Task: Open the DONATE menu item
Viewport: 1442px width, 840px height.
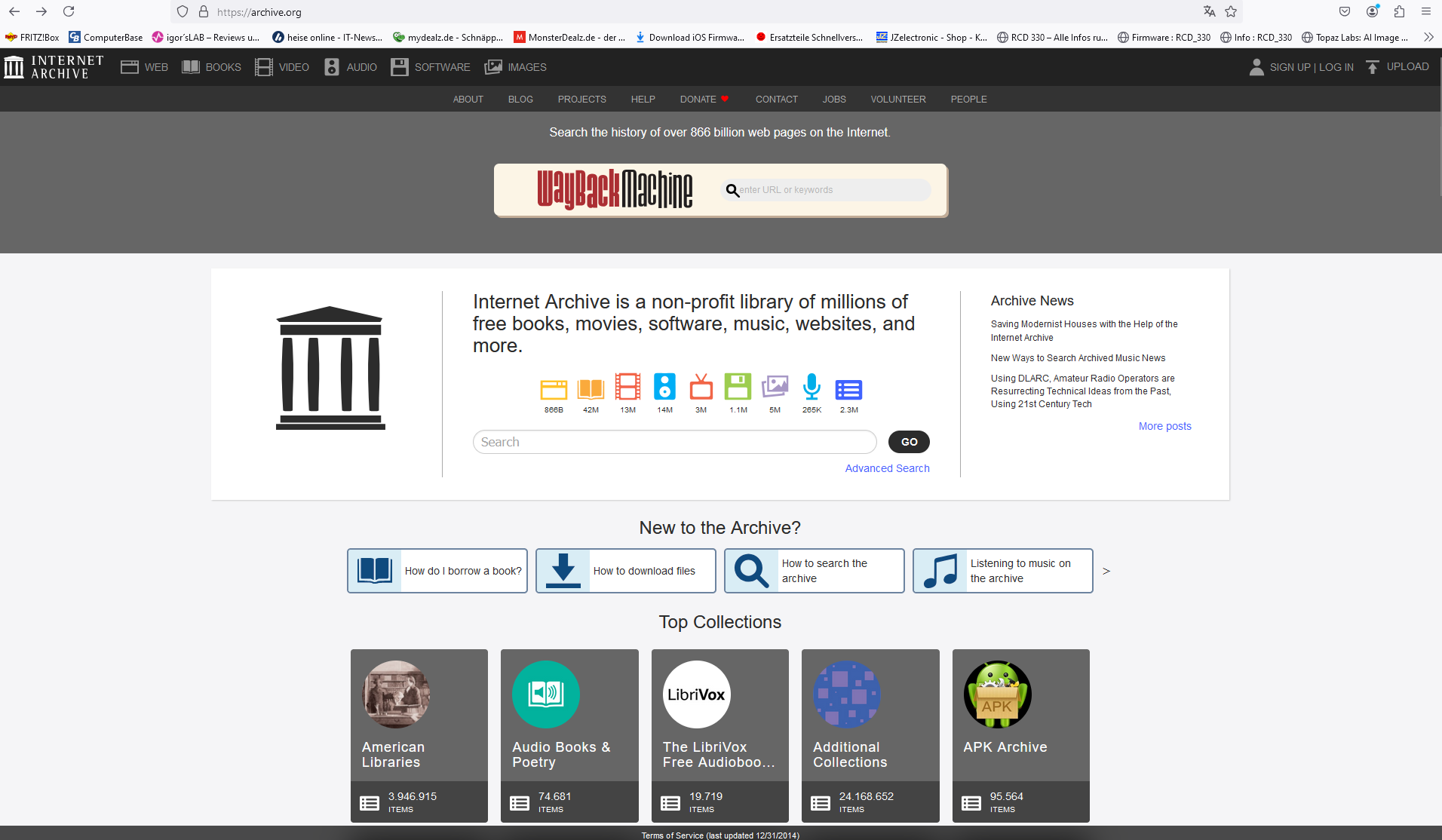Action: coord(704,99)
